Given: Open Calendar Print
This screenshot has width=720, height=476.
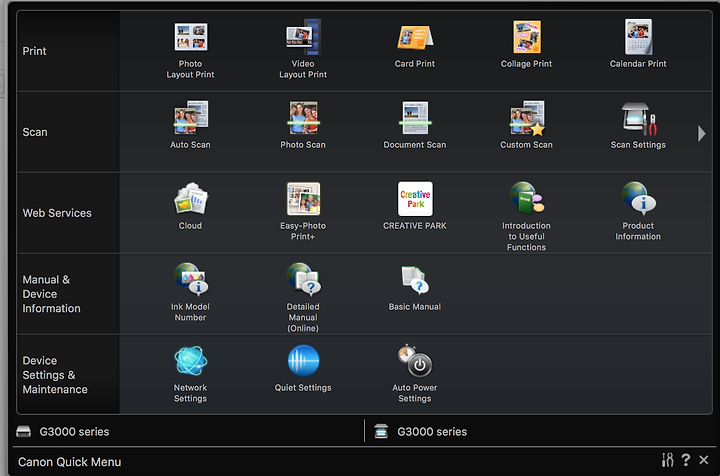Looking at the screenshot, I should (638, 45).
